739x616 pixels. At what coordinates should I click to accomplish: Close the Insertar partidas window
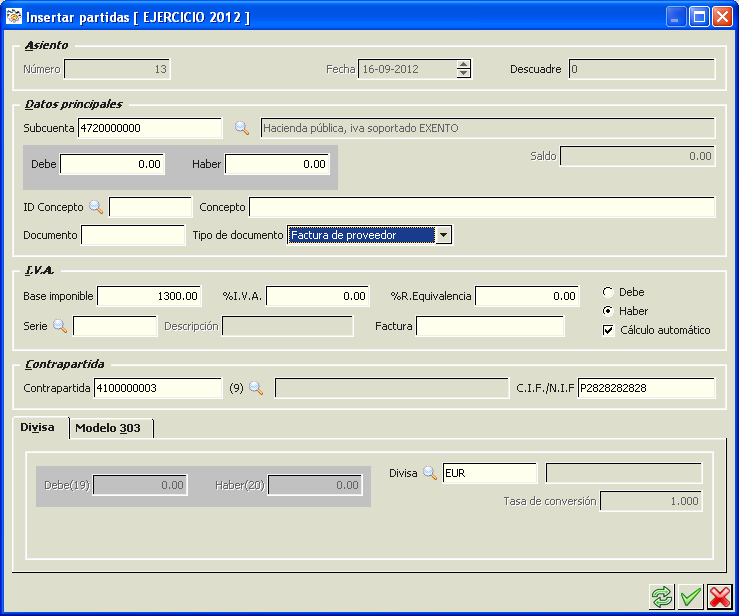722,17
